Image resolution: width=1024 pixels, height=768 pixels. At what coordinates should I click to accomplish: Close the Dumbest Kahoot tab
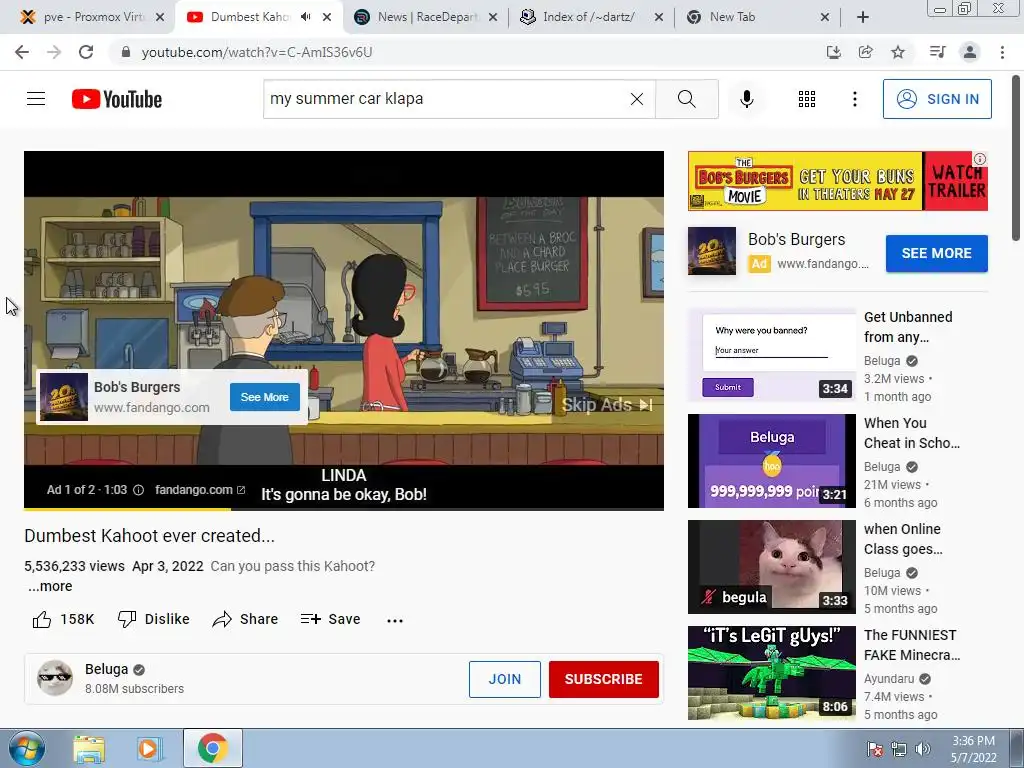(327, 17)
